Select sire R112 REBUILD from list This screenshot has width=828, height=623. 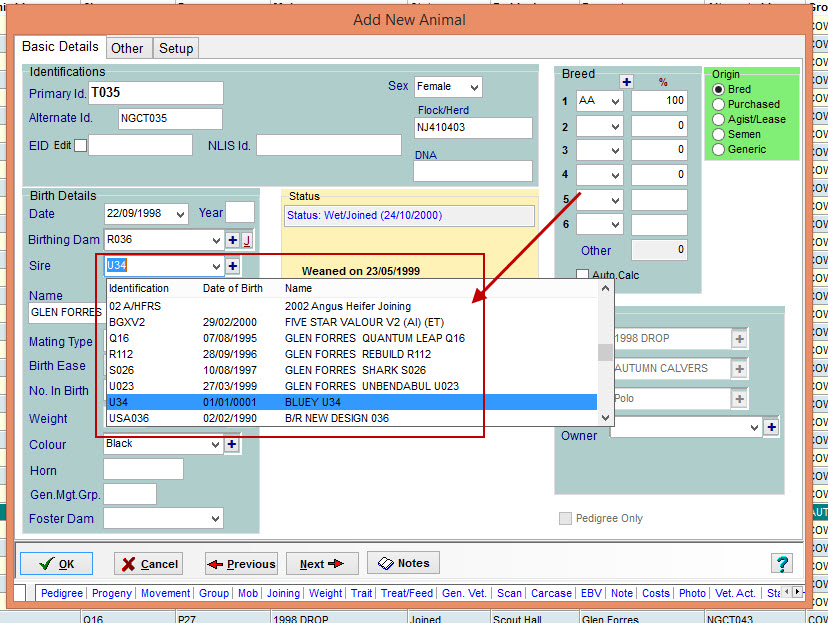[x=352, y=354]
